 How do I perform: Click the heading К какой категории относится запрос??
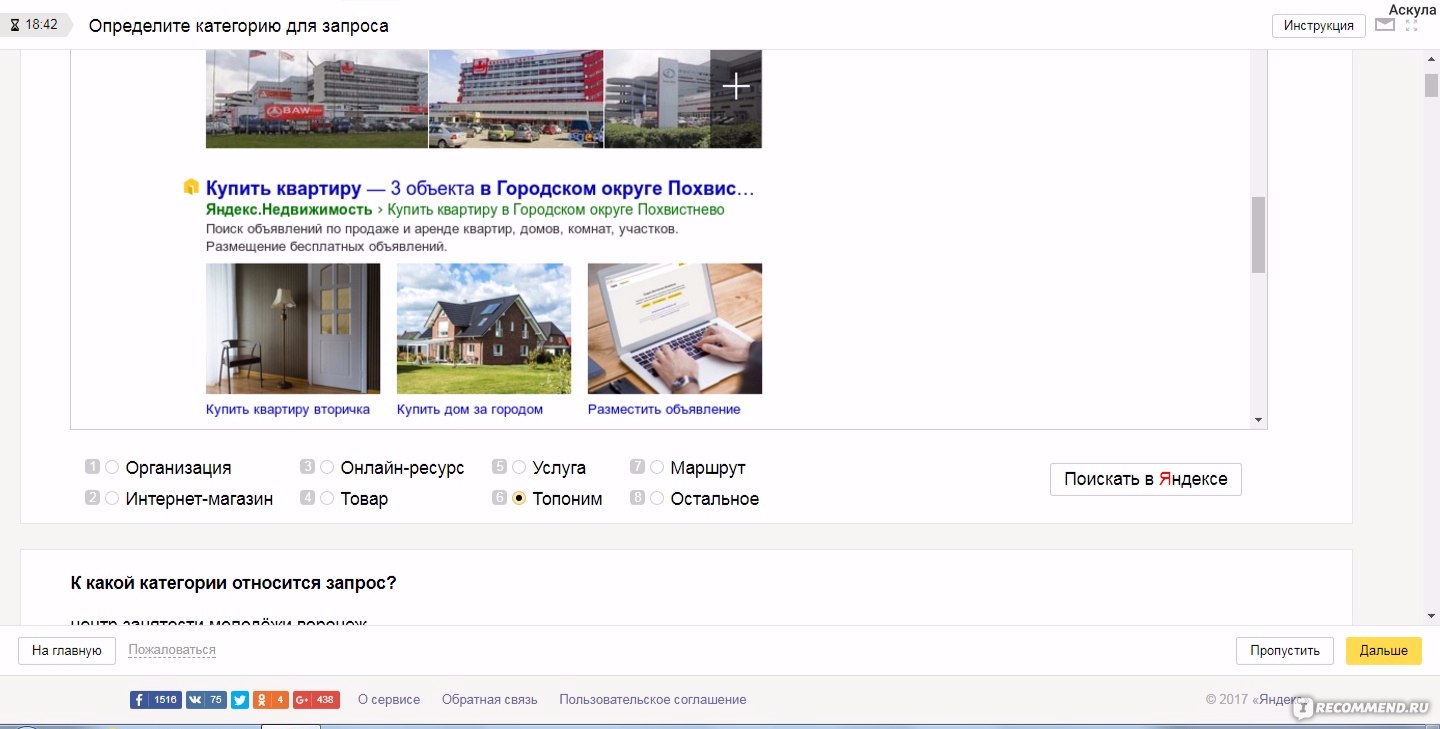click(233, 583)
